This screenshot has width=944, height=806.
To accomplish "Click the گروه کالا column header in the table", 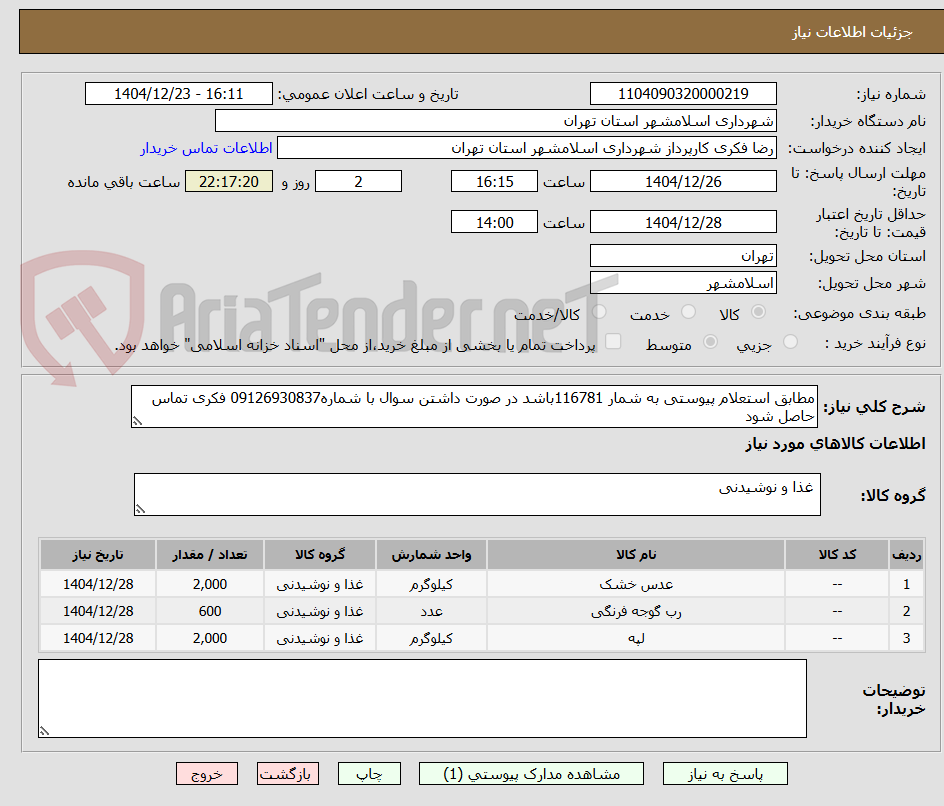I will click(x=320, y=554).
